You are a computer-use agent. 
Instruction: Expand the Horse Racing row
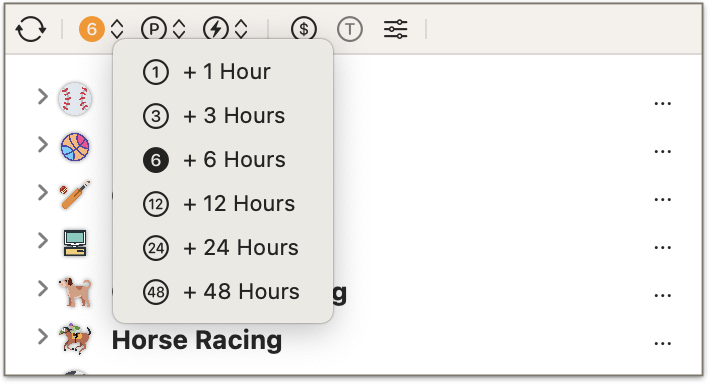pos(43,337)
